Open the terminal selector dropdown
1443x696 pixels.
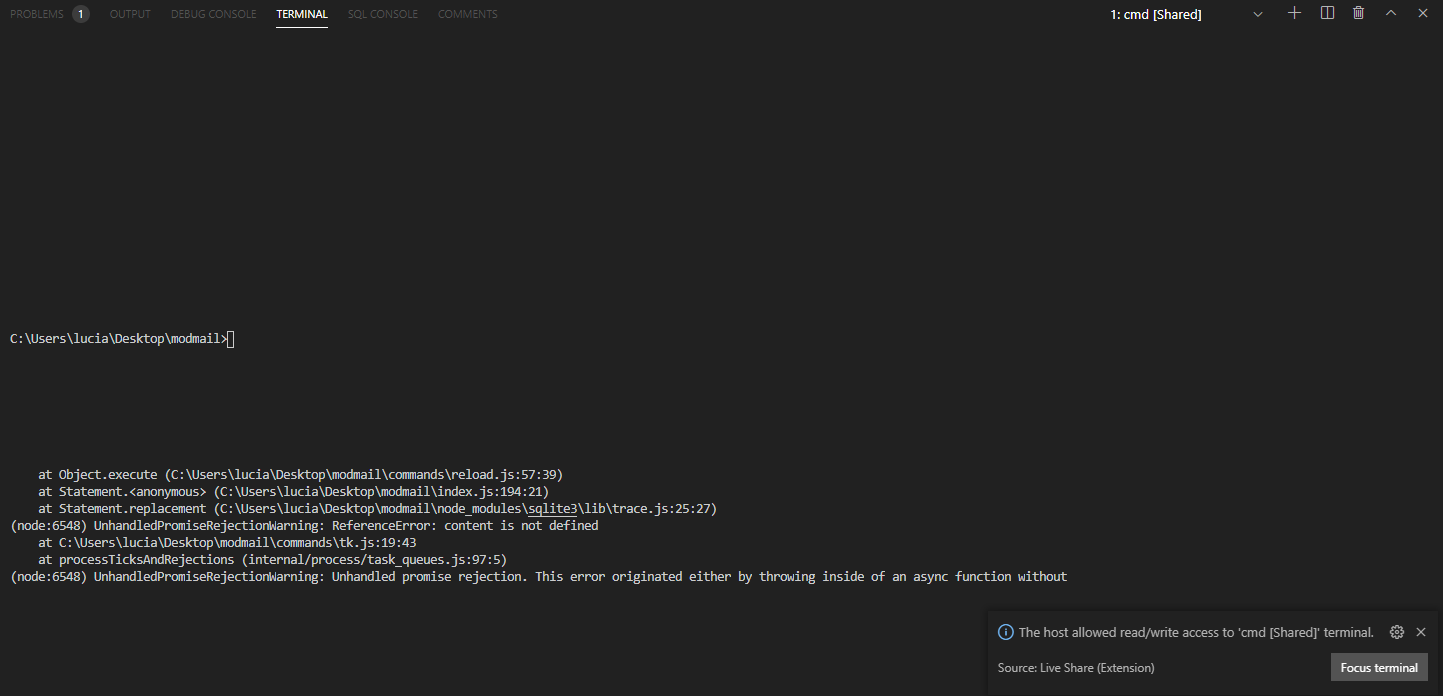(1257, 14)
